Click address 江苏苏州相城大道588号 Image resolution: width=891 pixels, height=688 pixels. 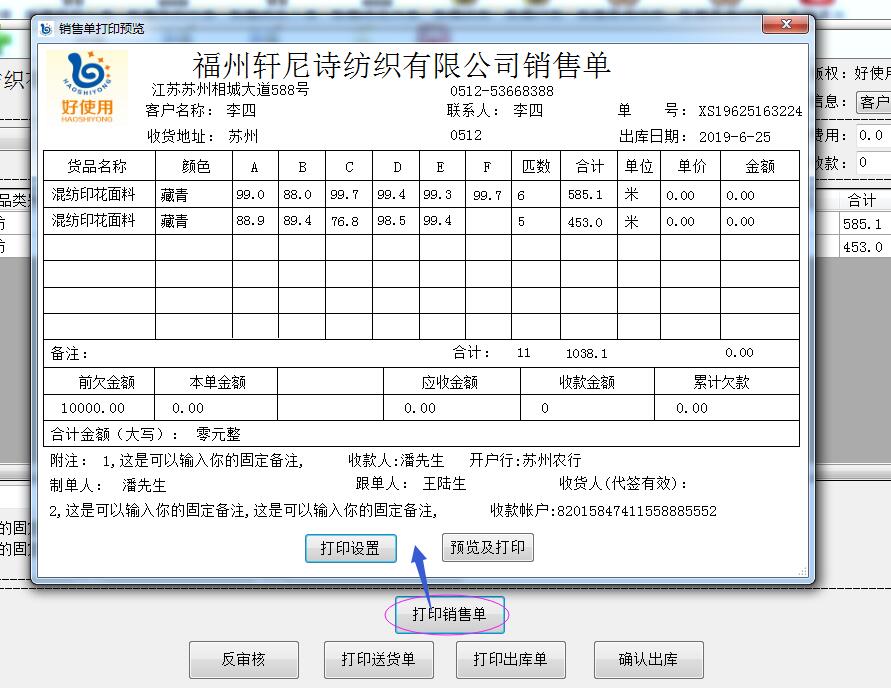click(230, 89)
